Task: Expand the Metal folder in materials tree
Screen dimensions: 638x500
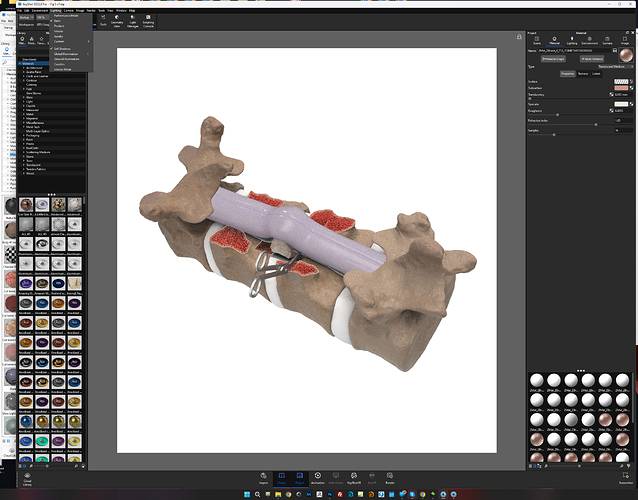Action: coord(24,114)
